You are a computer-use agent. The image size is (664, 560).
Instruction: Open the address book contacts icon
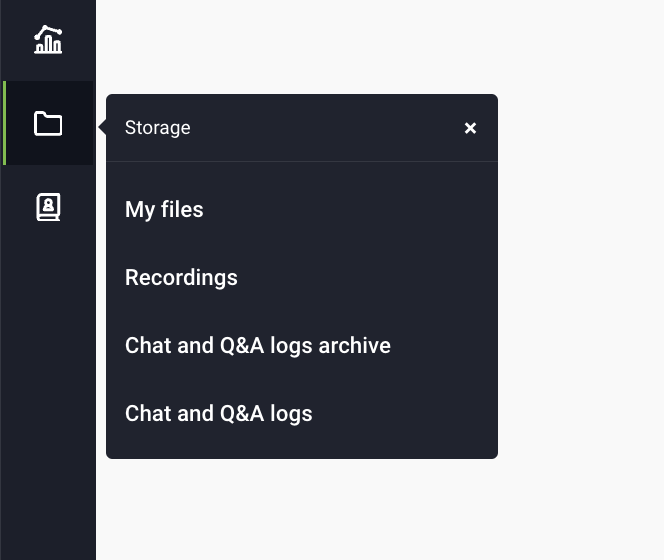point(48,207)
